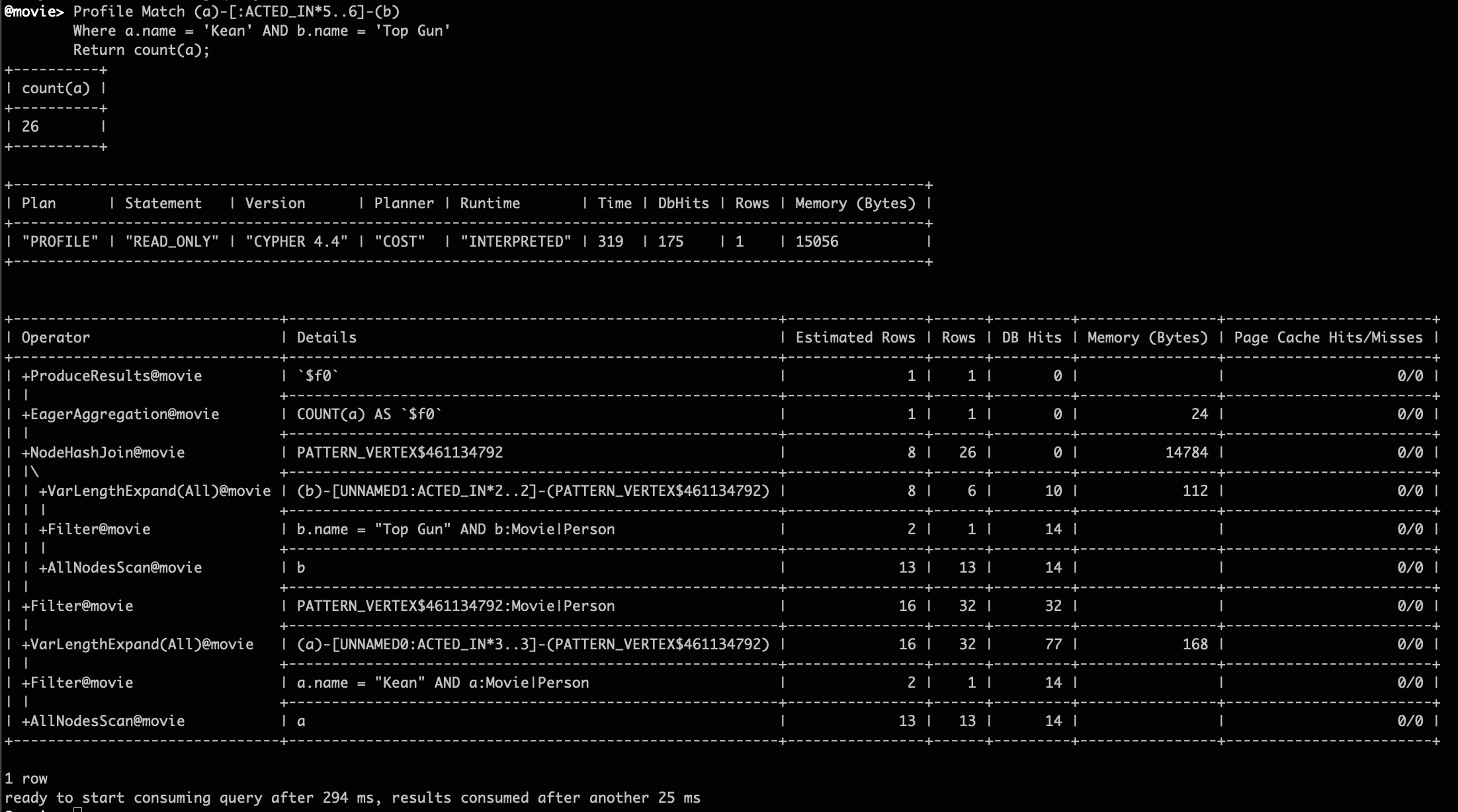
Task: Click the total memory value 15056
Action: point(816,241)
